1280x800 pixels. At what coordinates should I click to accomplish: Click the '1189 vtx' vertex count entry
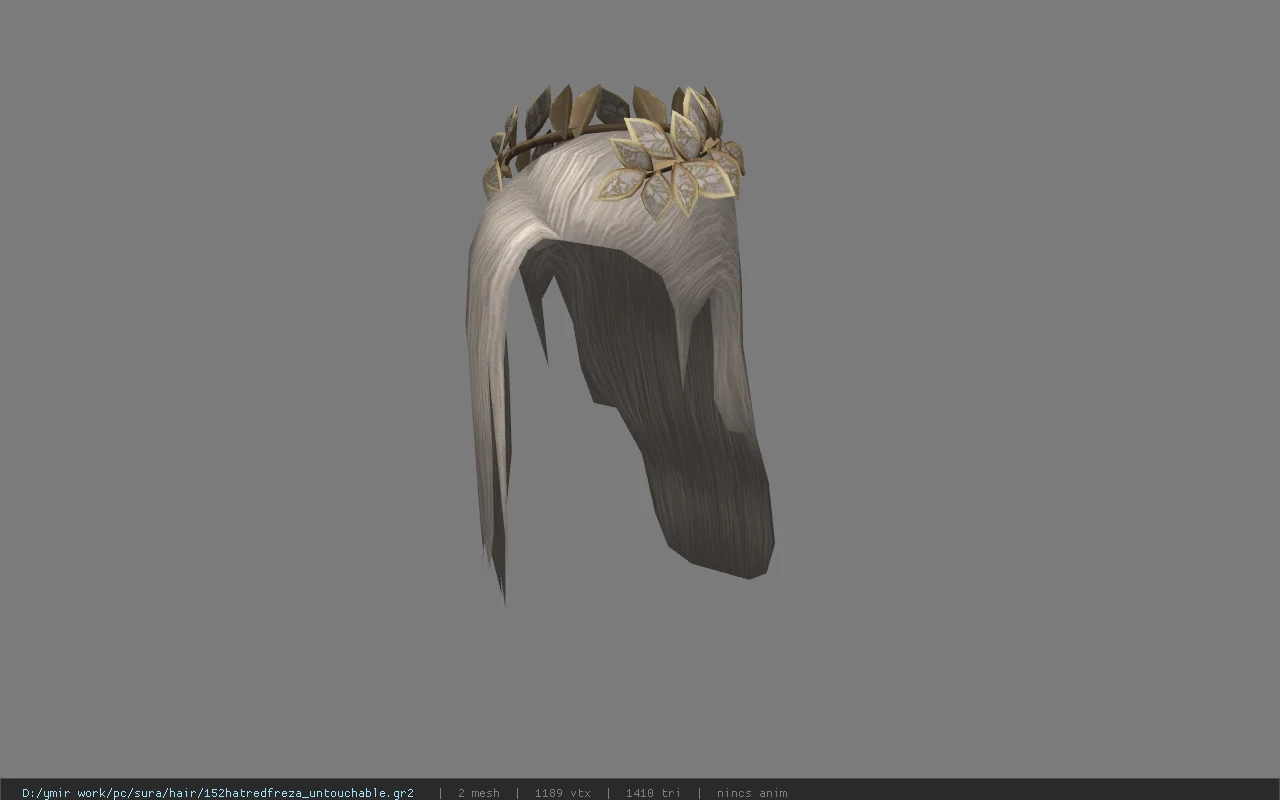[563, 793]
